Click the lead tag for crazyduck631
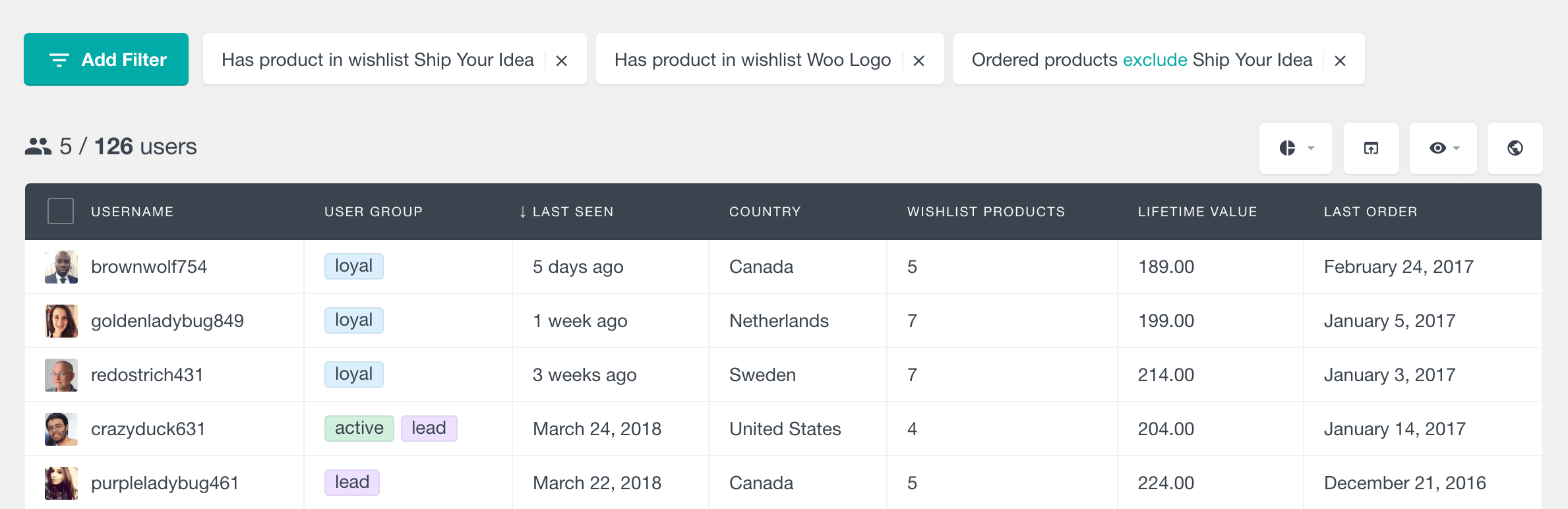 (x=429, y=429)
